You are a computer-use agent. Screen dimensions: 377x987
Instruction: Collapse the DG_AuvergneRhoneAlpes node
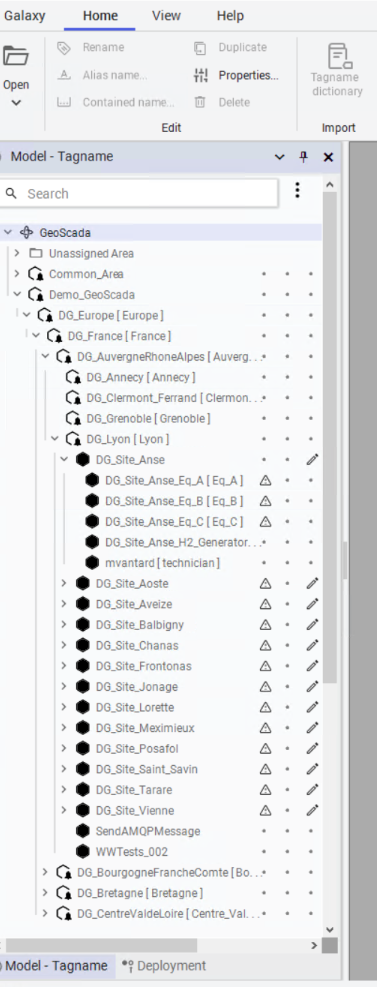45,356
